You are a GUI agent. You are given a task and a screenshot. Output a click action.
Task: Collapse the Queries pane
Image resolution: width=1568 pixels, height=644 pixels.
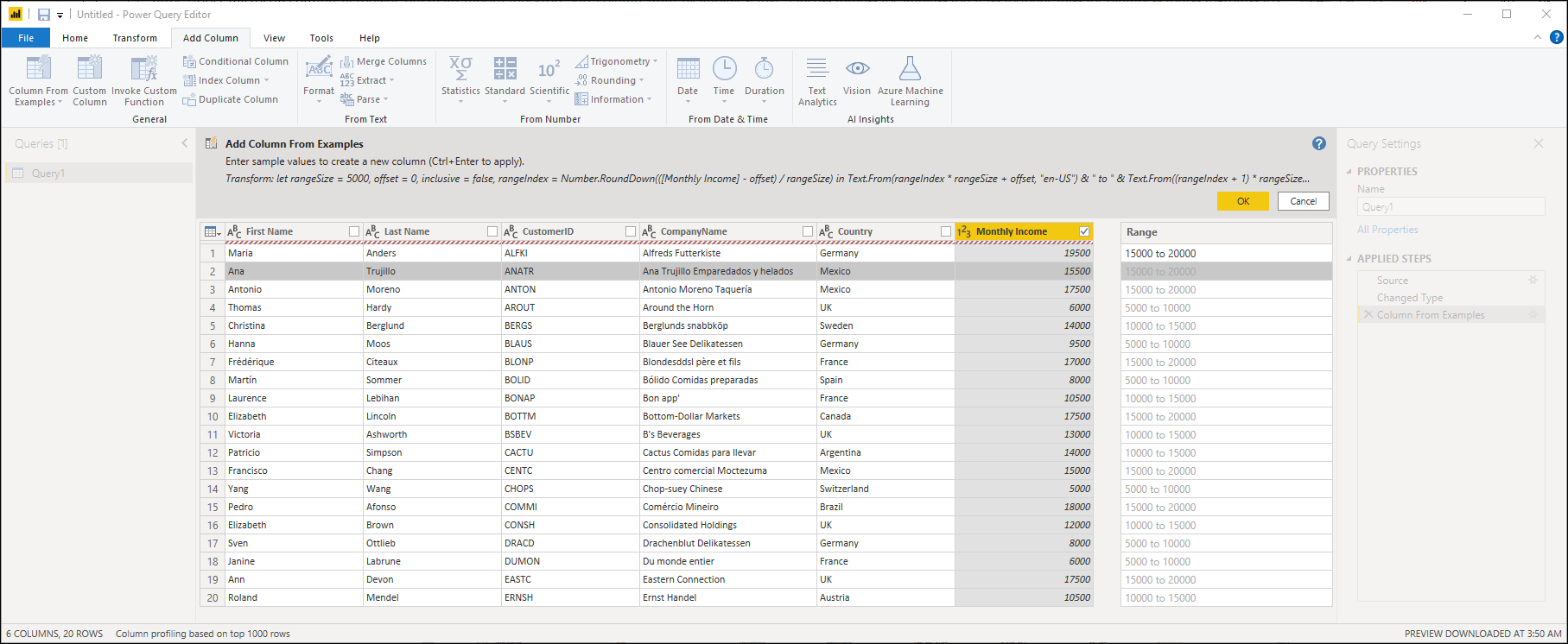[184, 143]
